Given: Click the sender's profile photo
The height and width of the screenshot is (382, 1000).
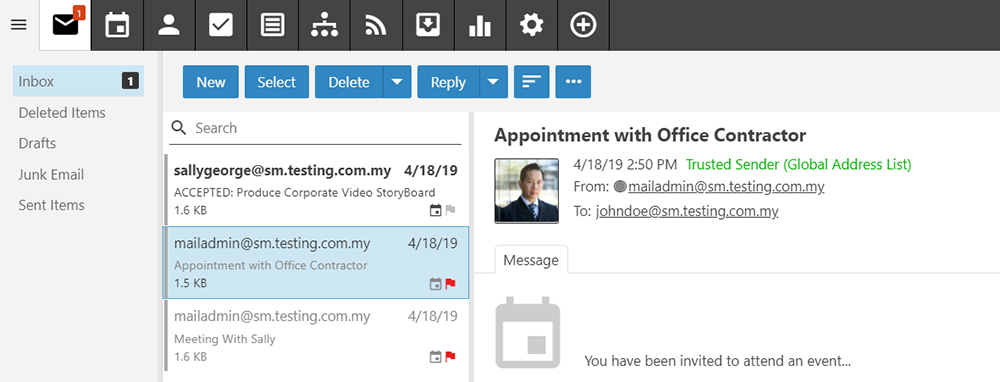Looking at the screenshot, I should coord(527,191).
